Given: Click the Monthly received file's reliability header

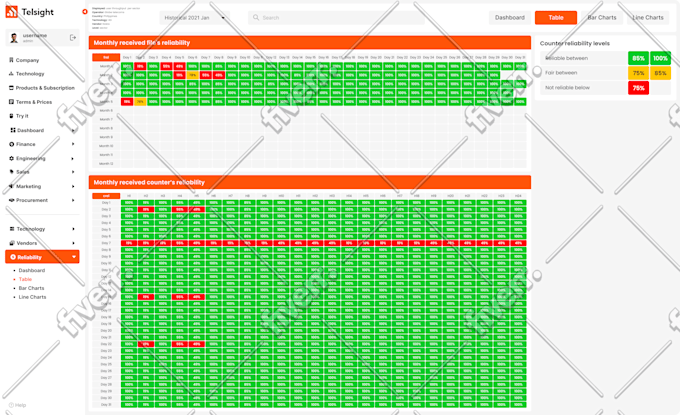Looking at the screenshot, I should pyautogui.click(x=310, y=42).
